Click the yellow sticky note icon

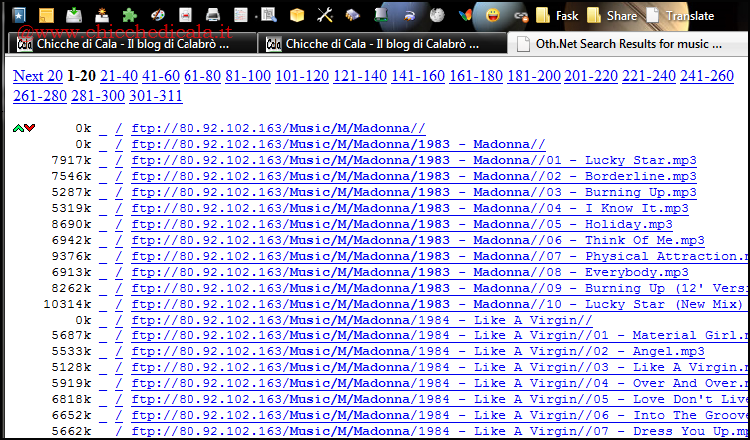46,15
